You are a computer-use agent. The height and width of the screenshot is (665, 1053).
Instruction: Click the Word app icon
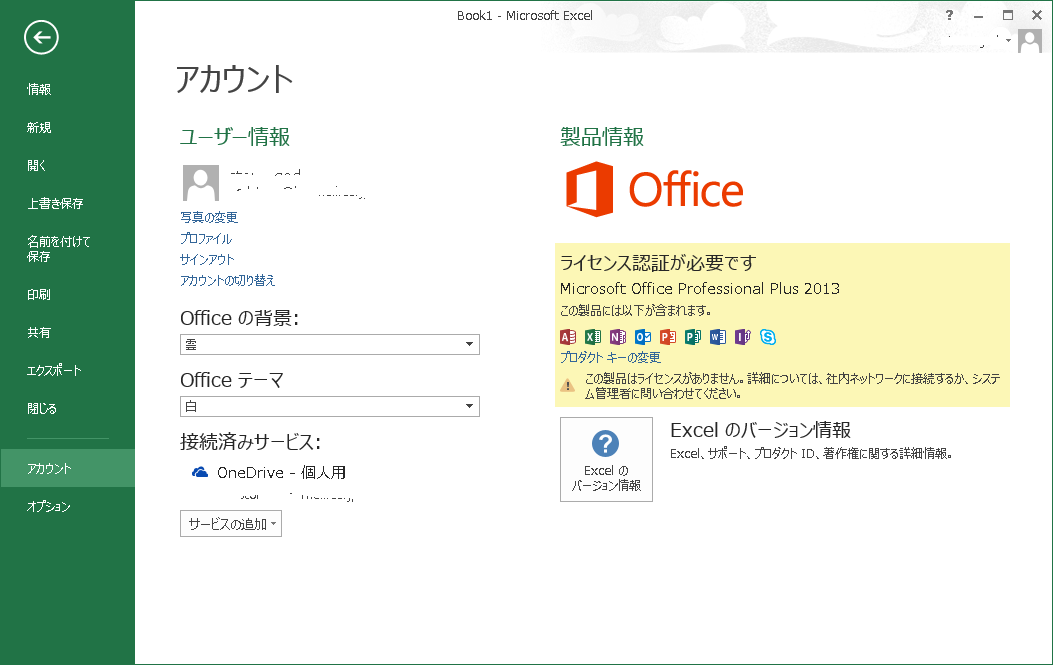(x=717, y=337)
